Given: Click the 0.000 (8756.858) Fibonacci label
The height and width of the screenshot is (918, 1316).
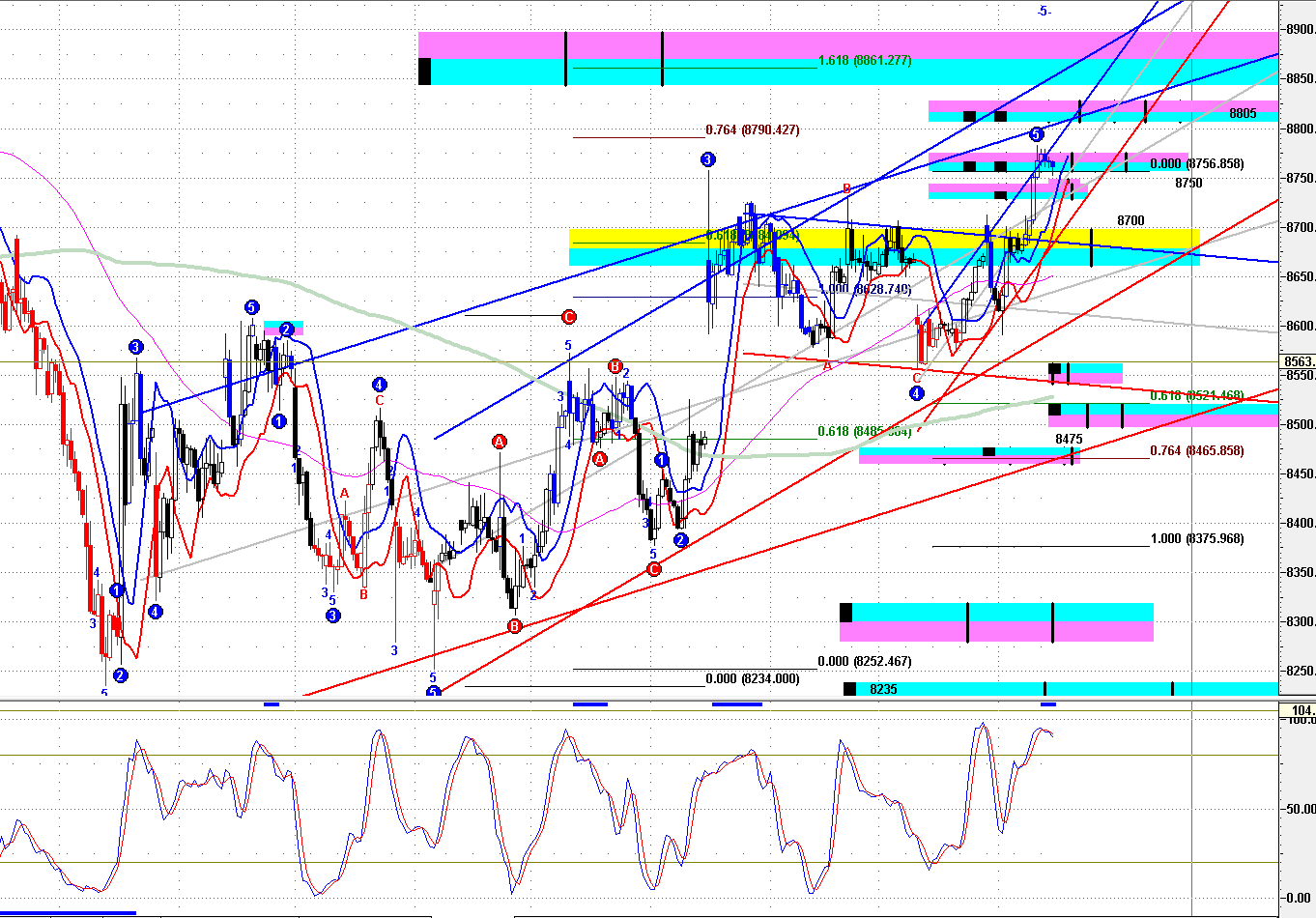Looking at the screenshot, I should pos(1197,163).
